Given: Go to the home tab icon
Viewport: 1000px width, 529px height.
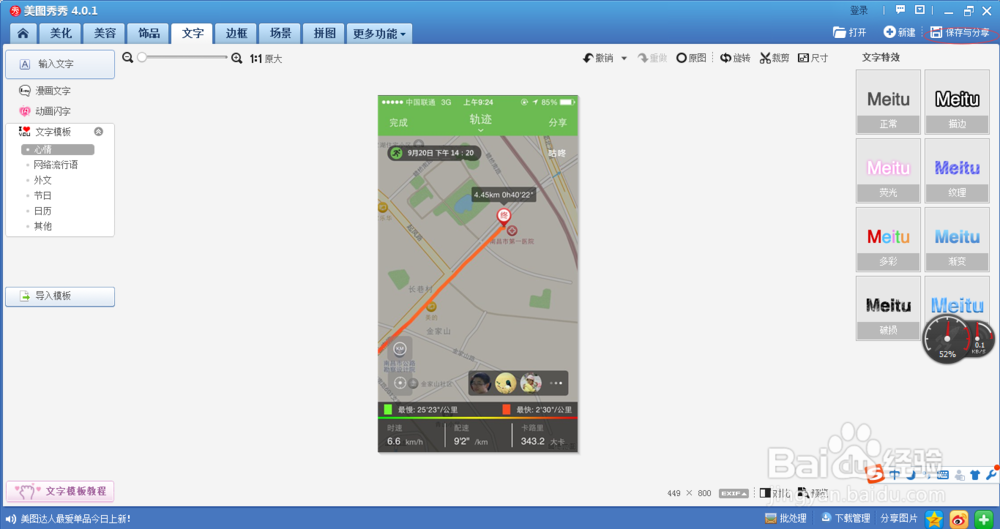Looking at the screenshot, I should click(x=24, y=34).
